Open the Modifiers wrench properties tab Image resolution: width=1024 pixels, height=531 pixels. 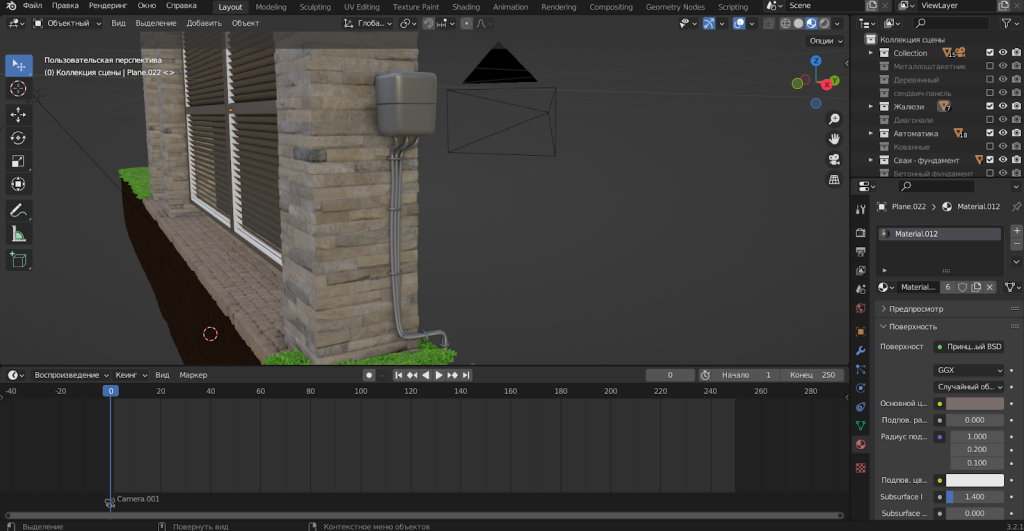click(x=861, y=351)
